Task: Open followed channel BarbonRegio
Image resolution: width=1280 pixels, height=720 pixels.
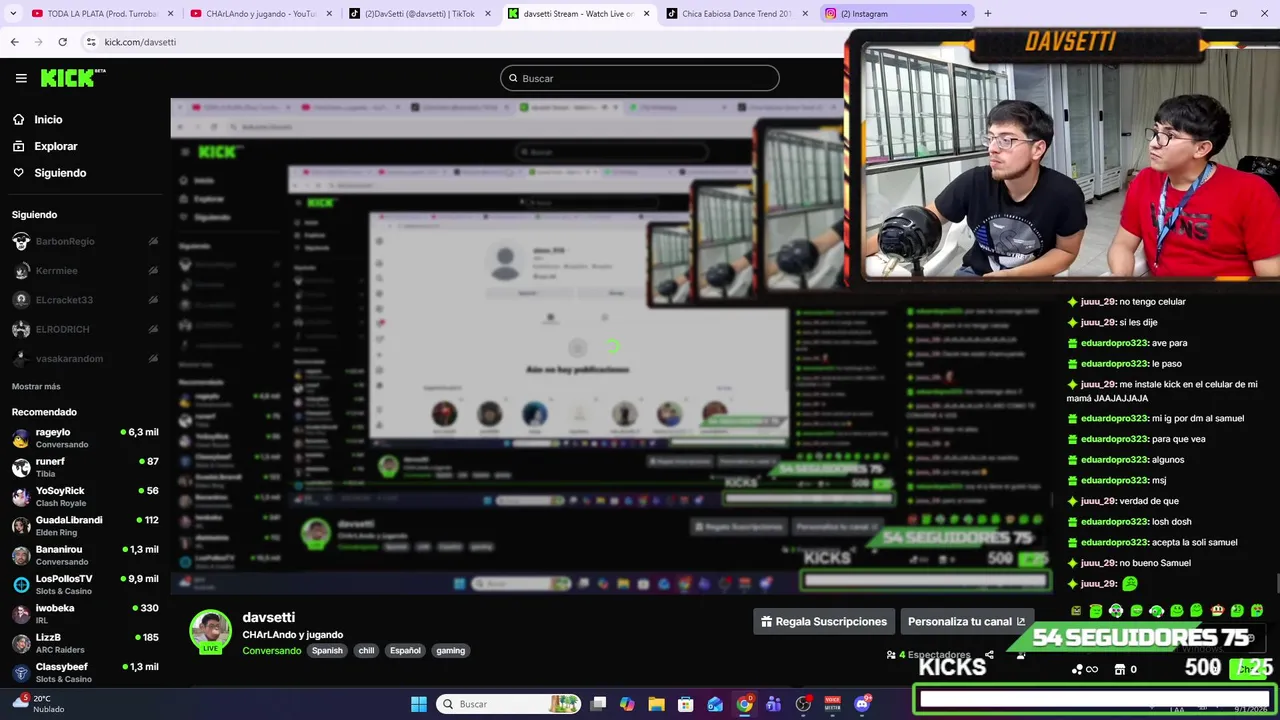Action: click(85, 241)
